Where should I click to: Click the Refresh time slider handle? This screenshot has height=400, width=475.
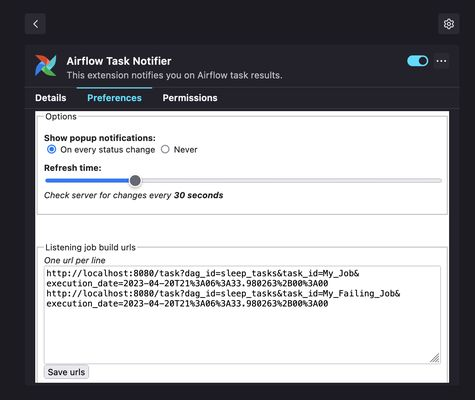tap(135, 181)
